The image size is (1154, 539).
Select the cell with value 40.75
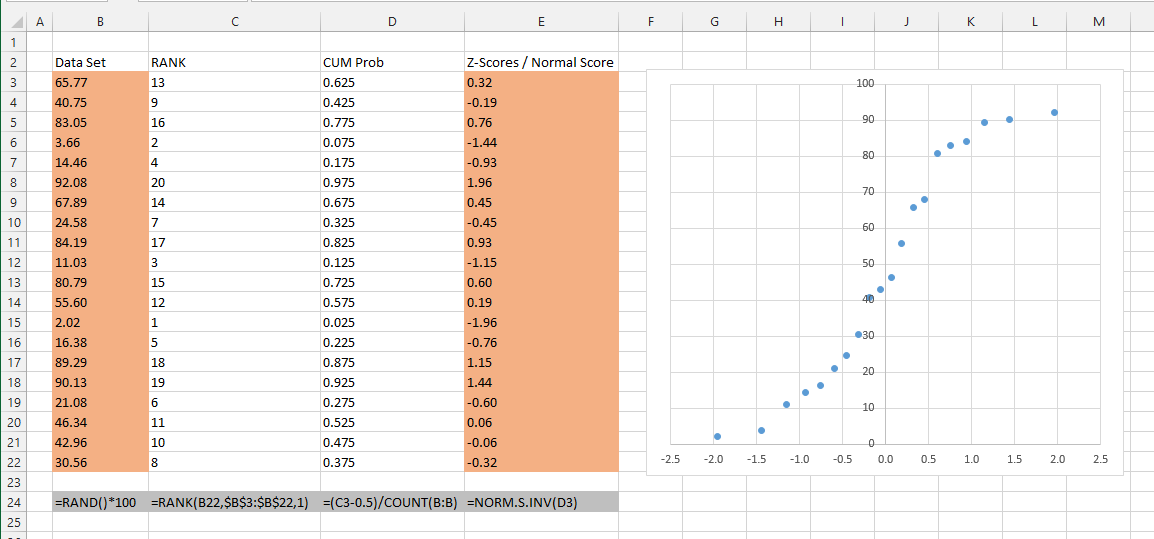click(x=100, y=102)
